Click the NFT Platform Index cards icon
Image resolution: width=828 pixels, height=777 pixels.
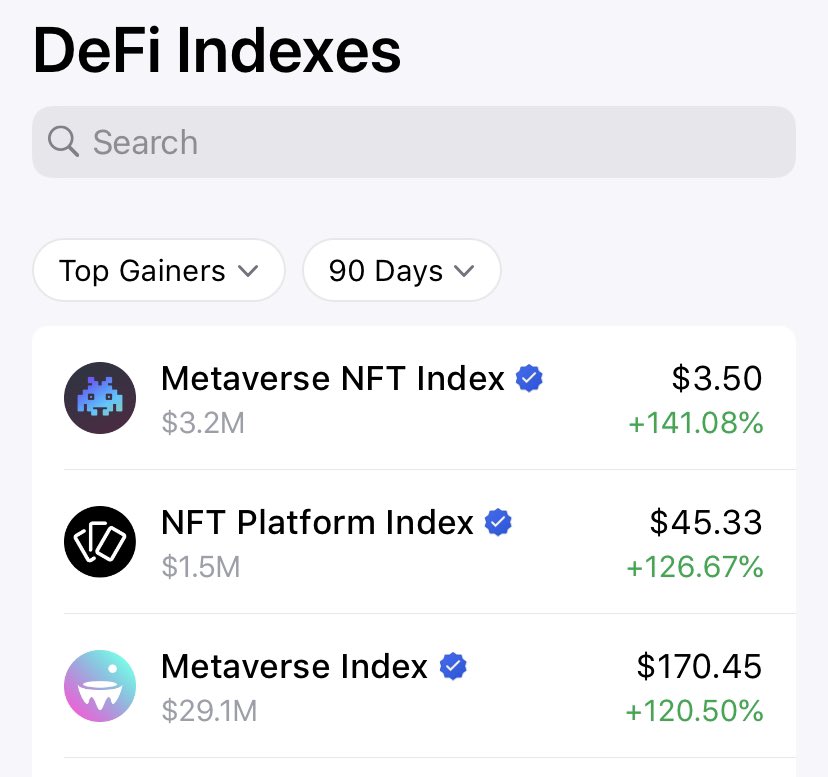coord(100,541)
